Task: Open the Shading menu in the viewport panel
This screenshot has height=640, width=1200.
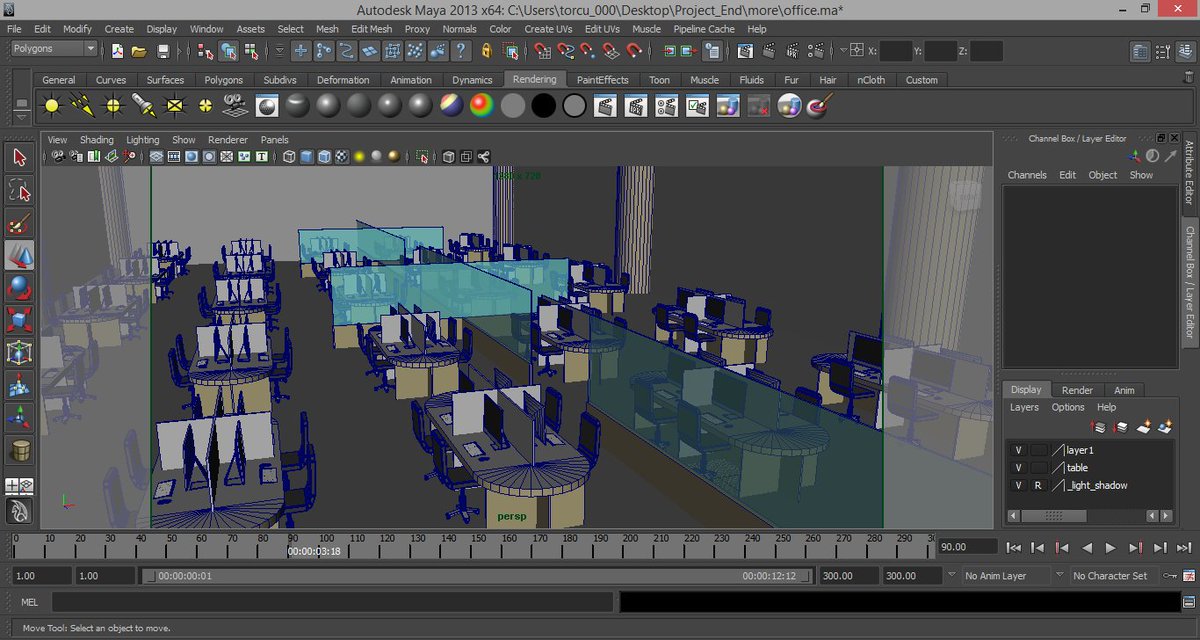Action: (x=97, y=140)
